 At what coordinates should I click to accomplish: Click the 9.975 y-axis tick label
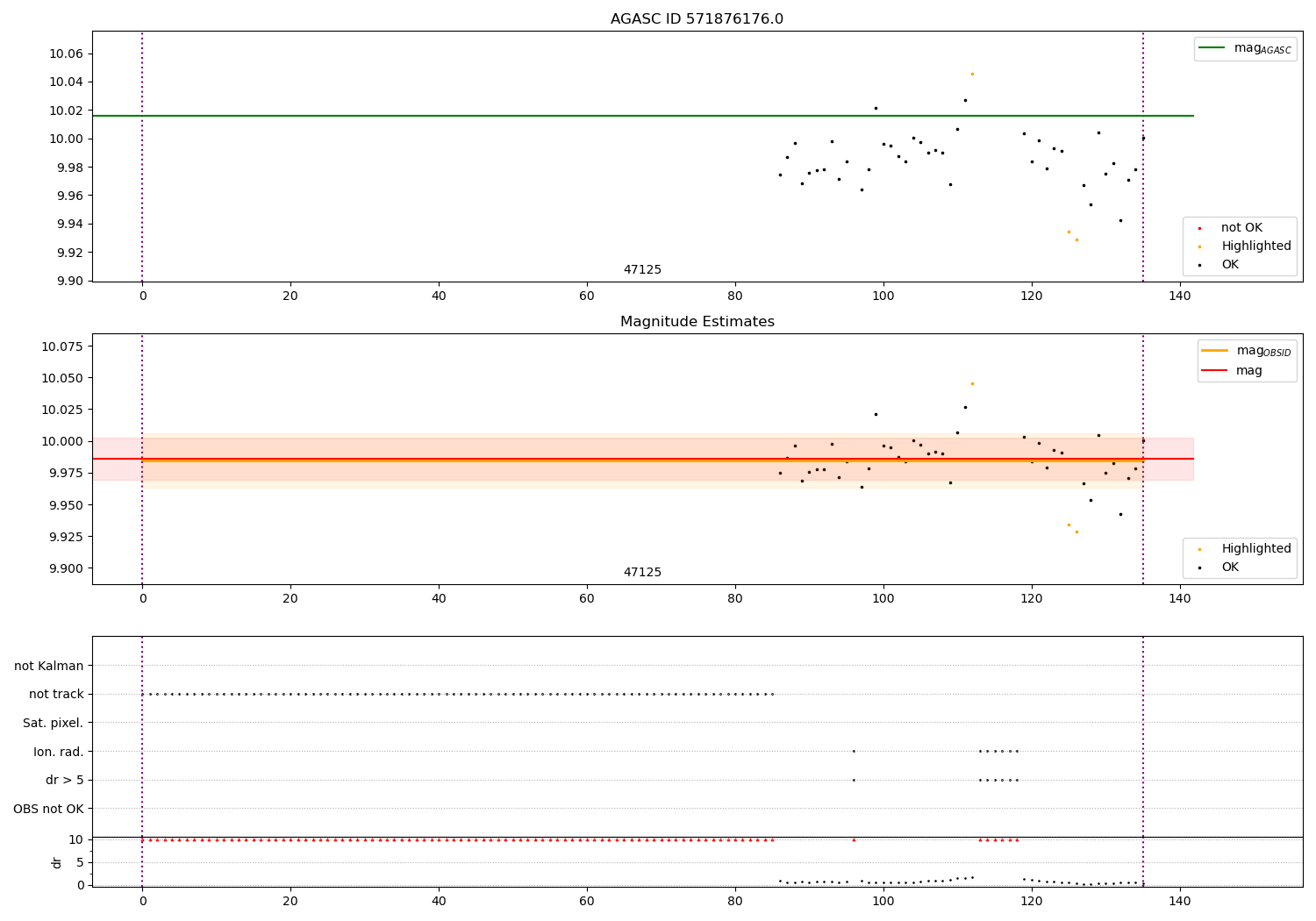66,474
